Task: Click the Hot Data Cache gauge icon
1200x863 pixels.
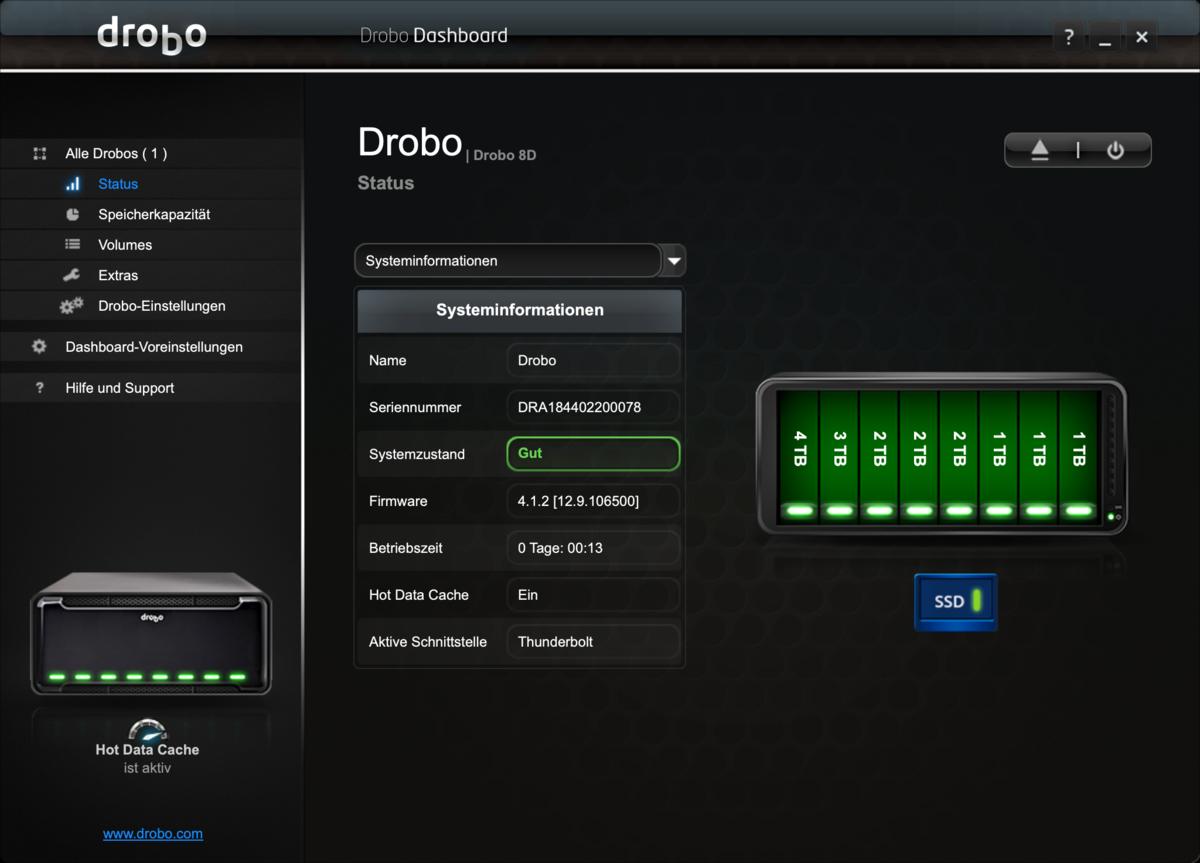Action: point(148,730)
